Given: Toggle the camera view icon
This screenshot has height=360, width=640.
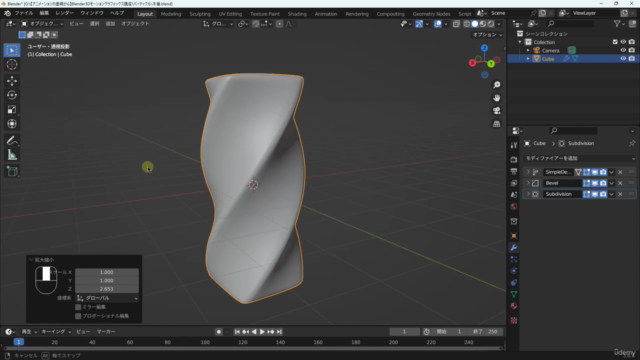Looking at the screenshot, I should 496,111.
